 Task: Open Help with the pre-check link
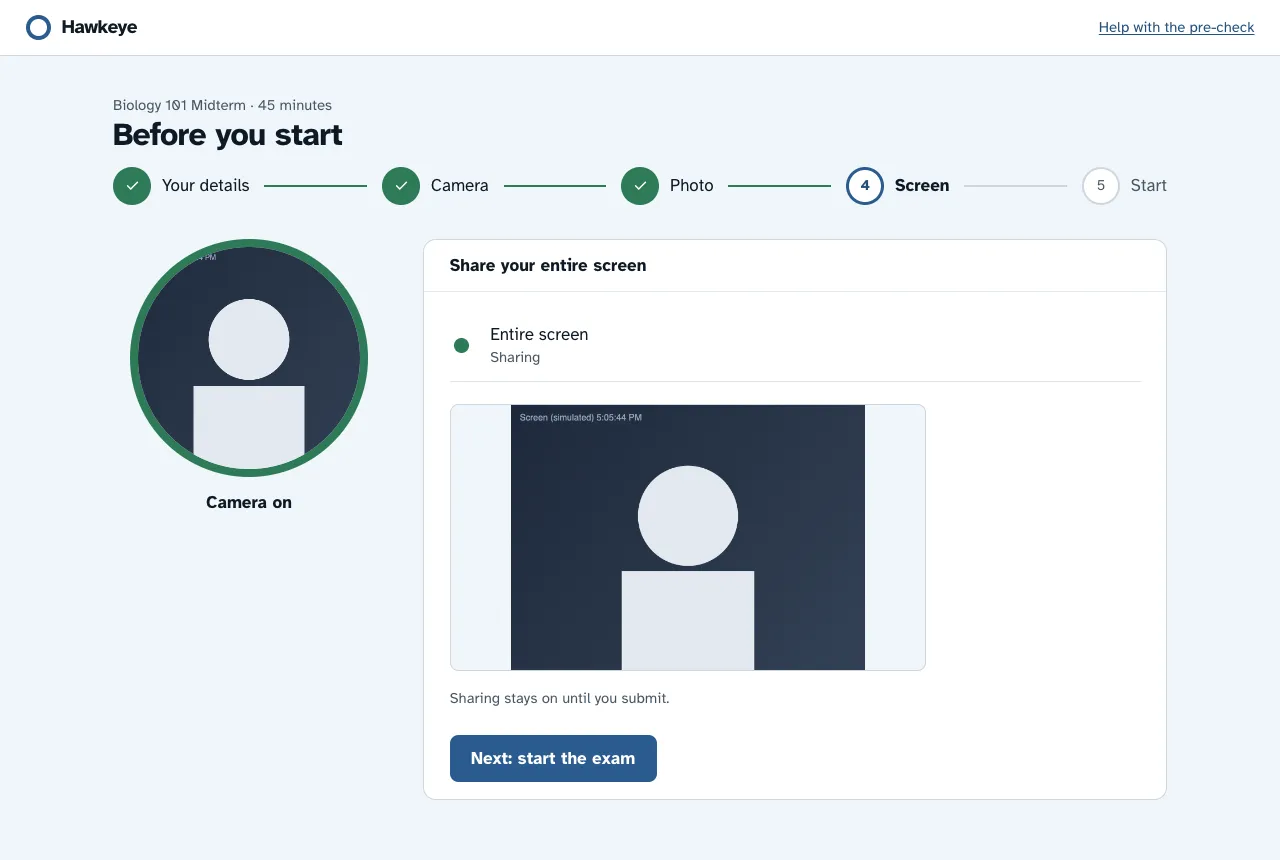(x=1176, y=28)
